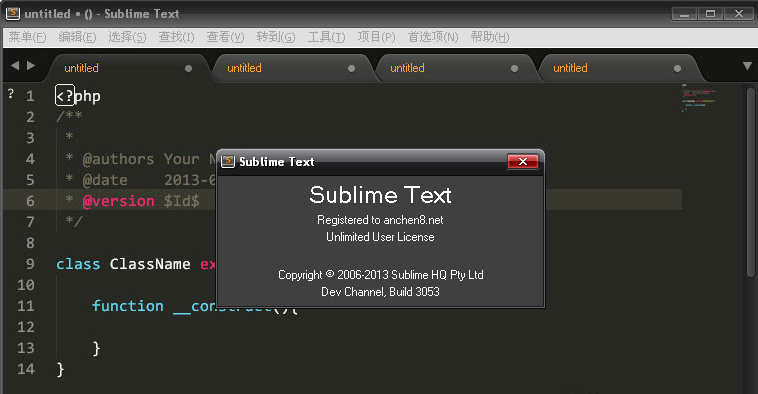
Task: Open the 首选项(N) menu
Action: tap(433, 37)
